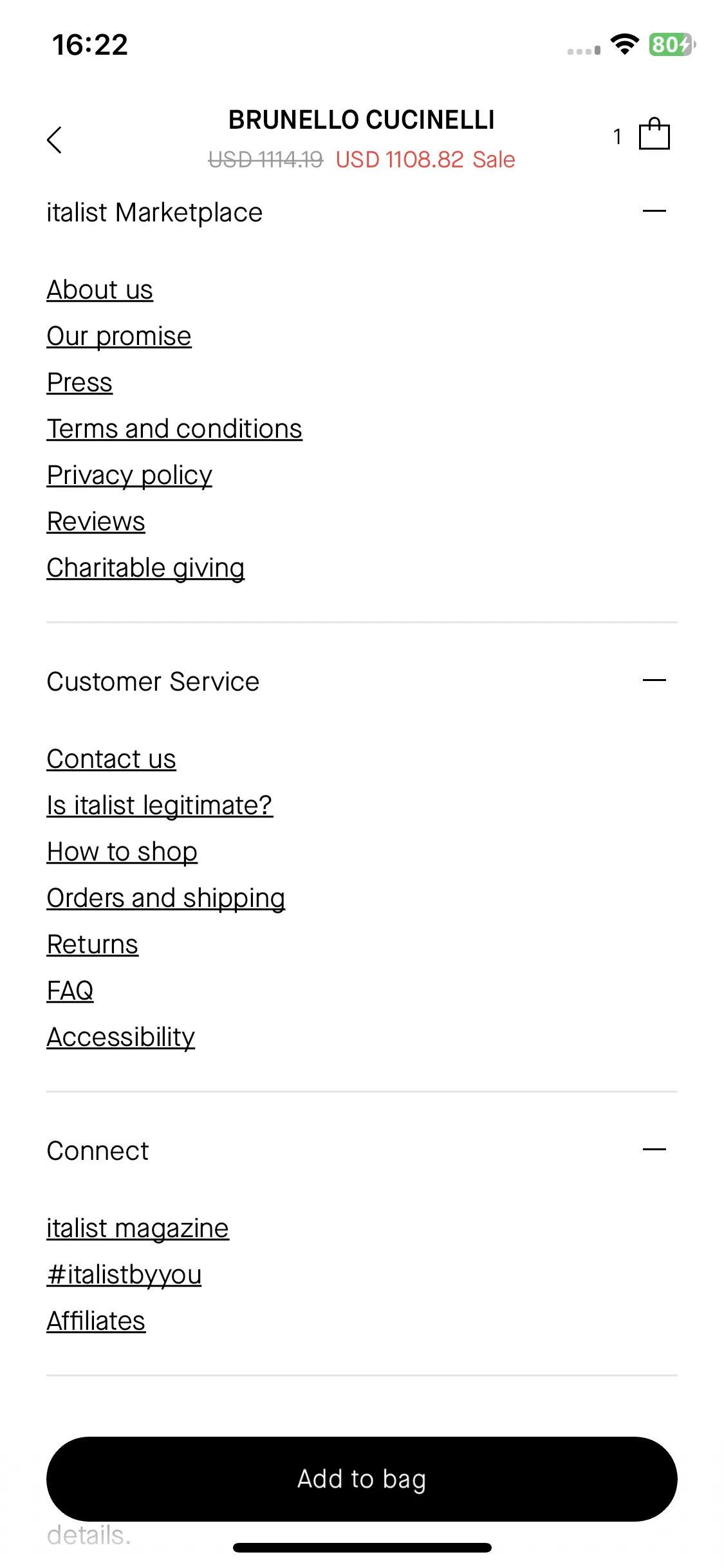Click the BRUNELLO CUCINELLI title

(x=362, y=120)
